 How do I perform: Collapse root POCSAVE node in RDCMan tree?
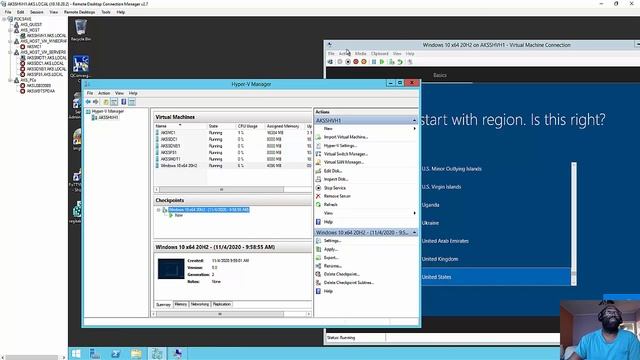point(4,19)
